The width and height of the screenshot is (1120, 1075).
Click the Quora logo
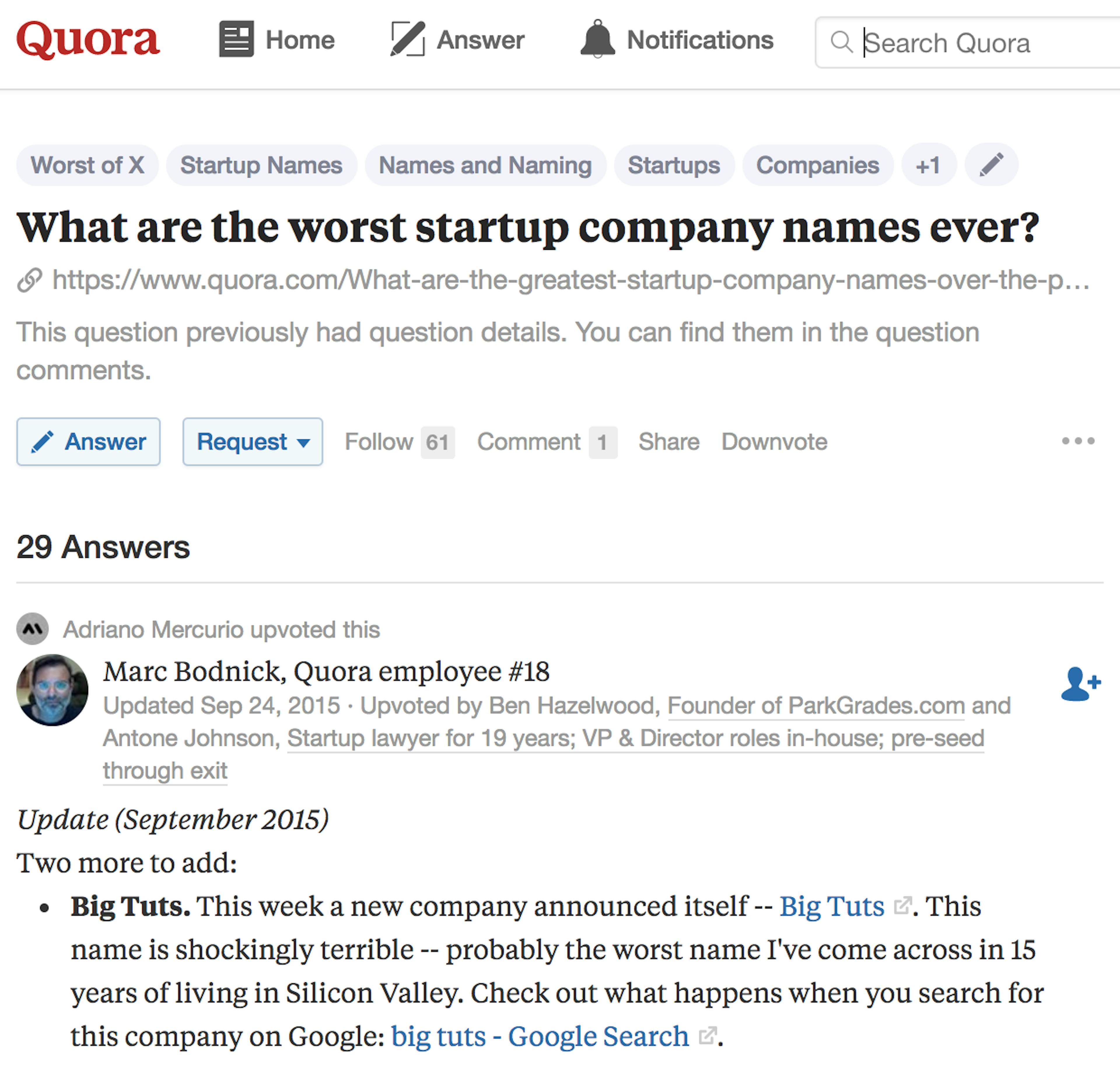point(88,40)
